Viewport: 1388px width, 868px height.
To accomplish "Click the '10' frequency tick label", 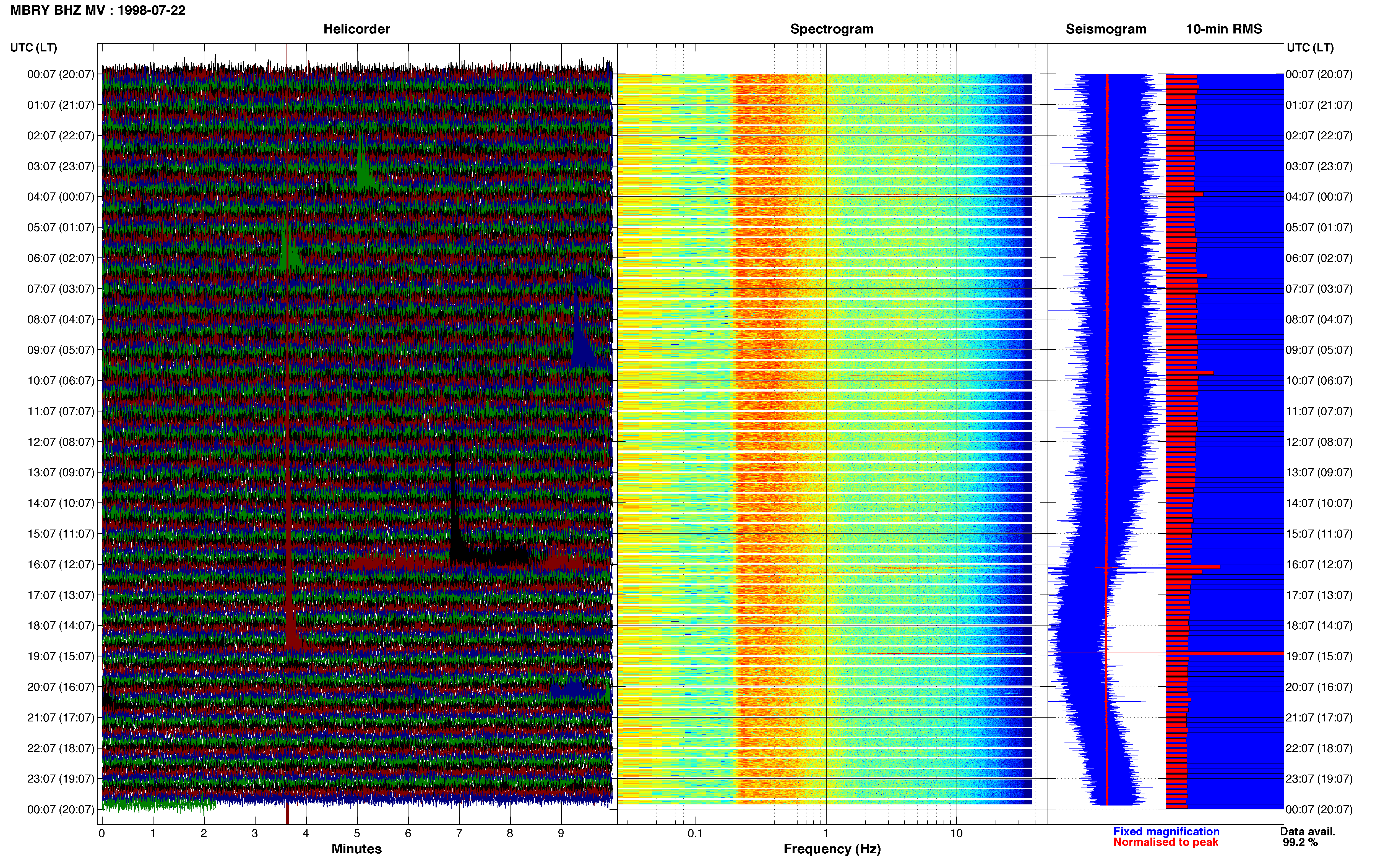I will (x=956, y=833).
